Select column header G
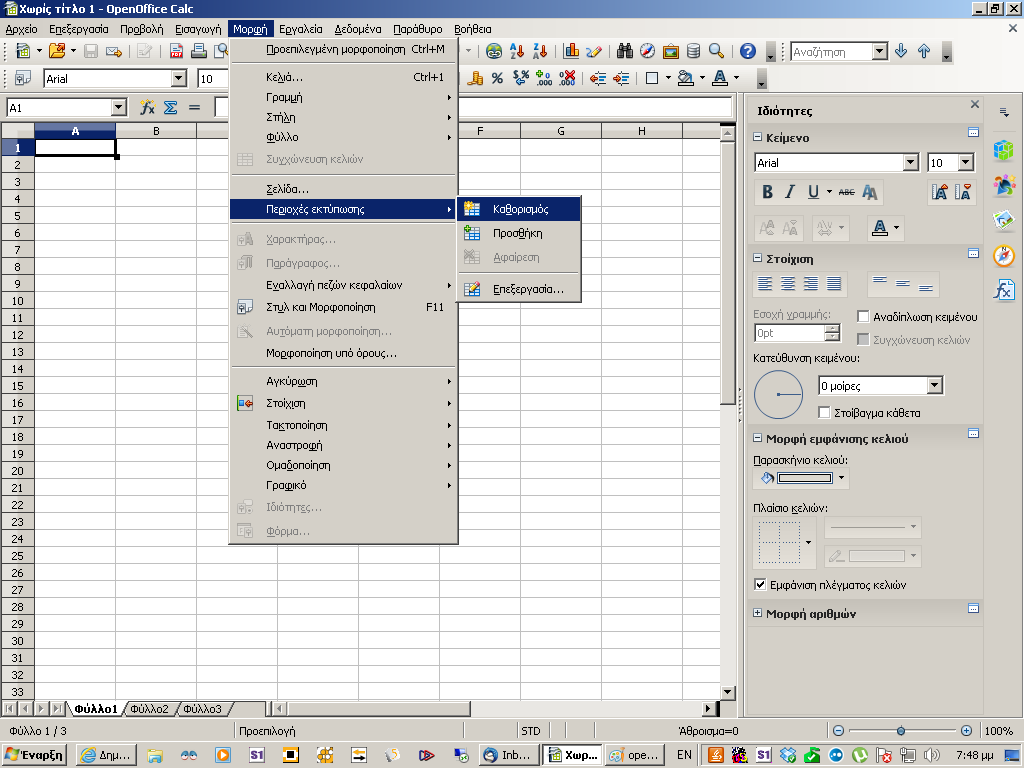The height and width of the screenshot is (768, 1024). click(x=561, y=131)
